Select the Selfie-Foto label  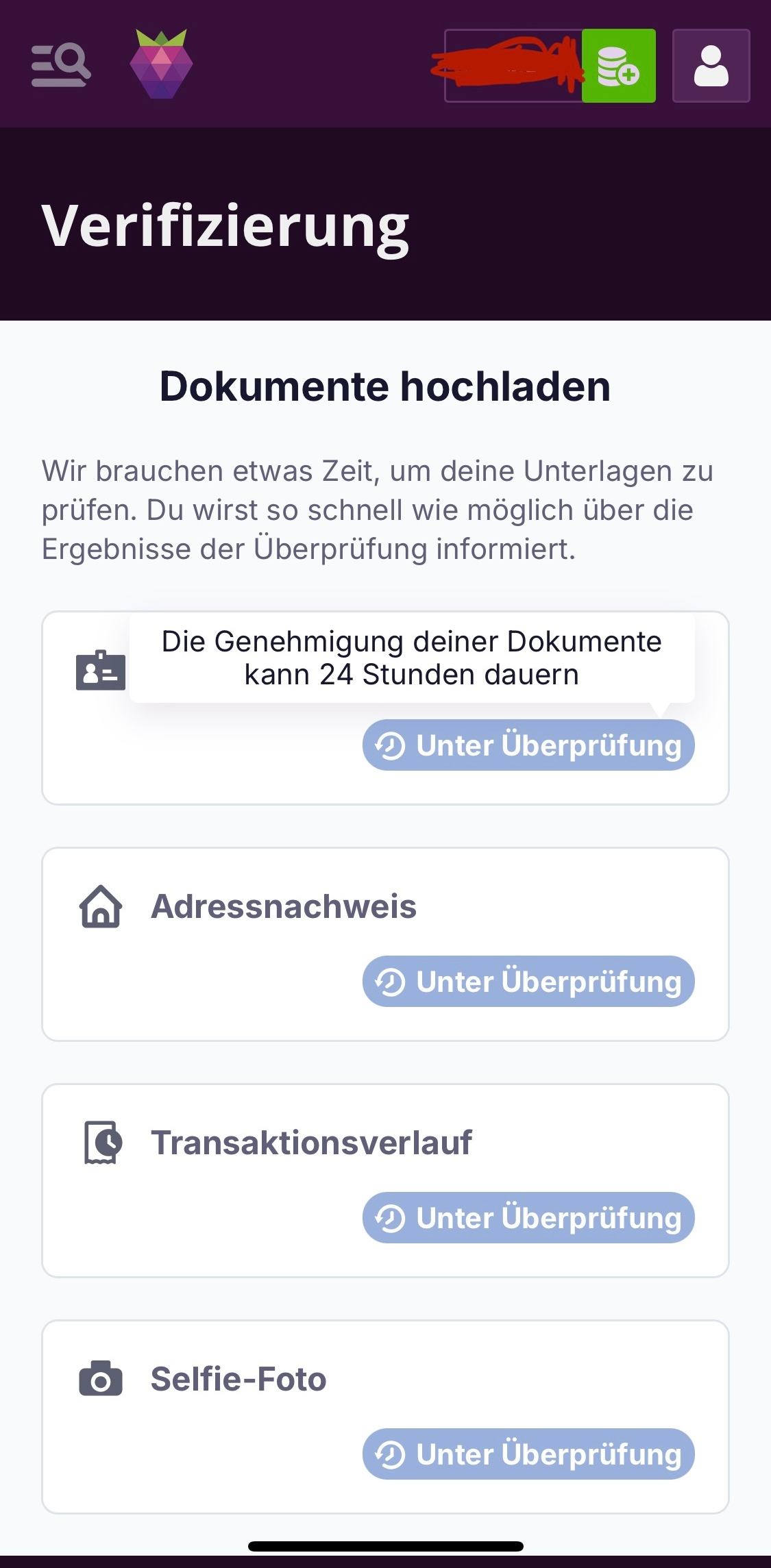pyautogui.click(x=238, y=1379)
